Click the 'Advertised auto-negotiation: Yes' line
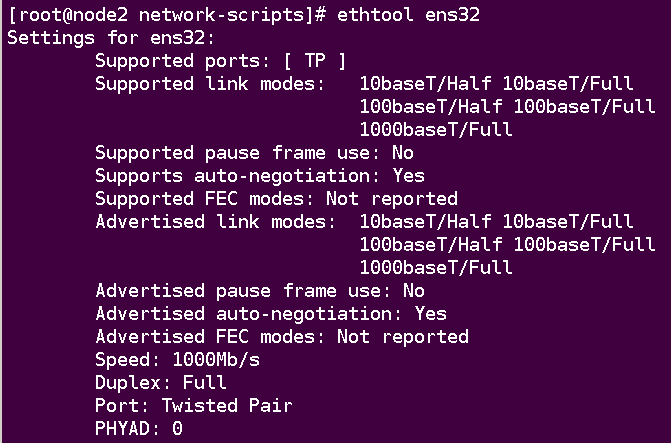 (x=271, y=314)
